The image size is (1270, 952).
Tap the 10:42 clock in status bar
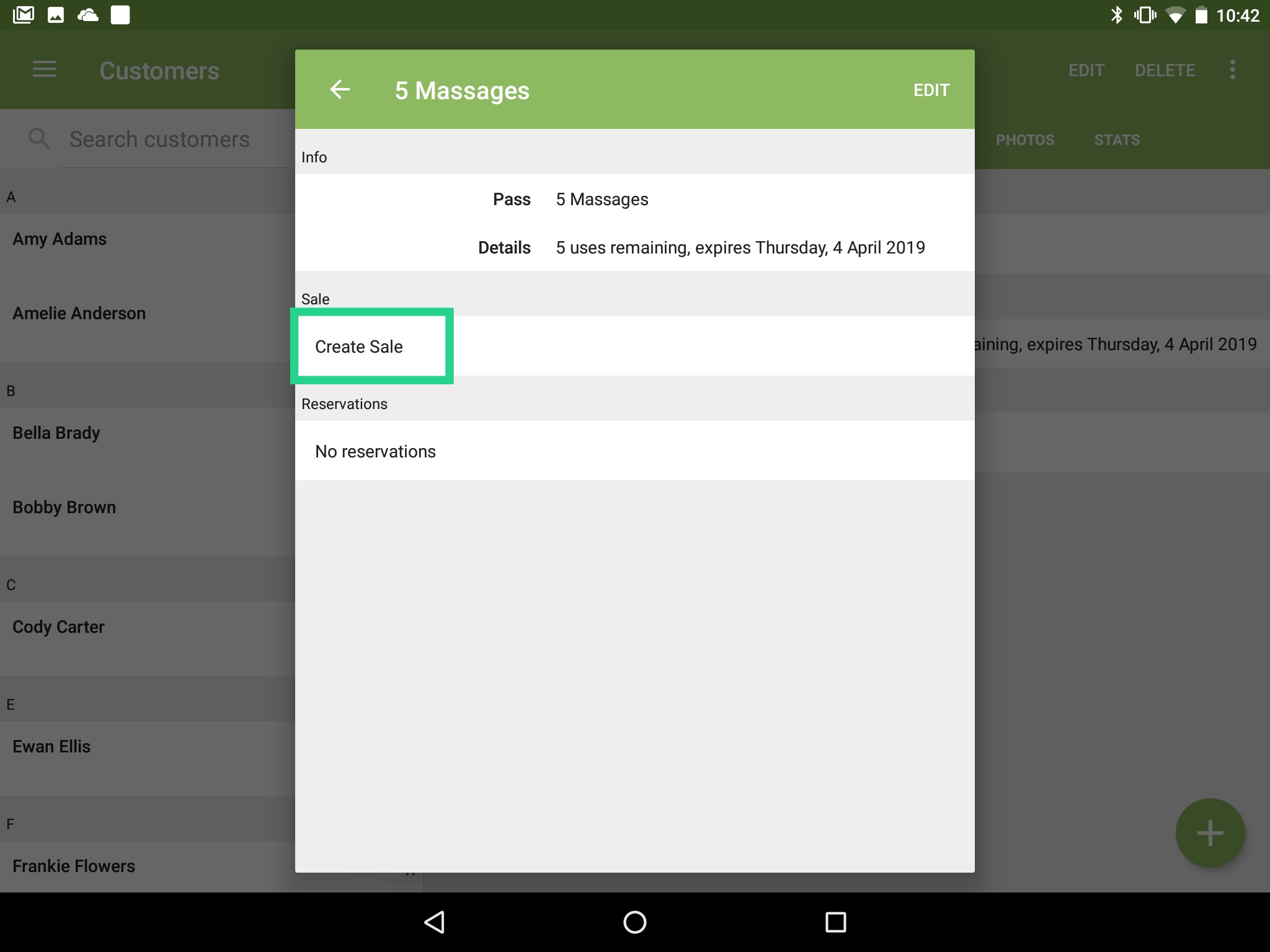pyautogui.click(x=1237, y=15)
